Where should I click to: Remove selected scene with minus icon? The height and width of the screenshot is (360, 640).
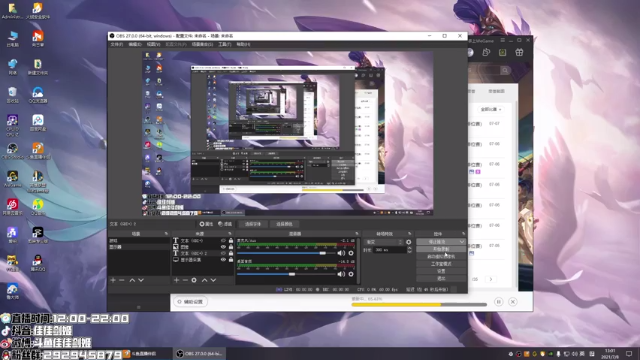pyautogui.click(x=122, y=280)
